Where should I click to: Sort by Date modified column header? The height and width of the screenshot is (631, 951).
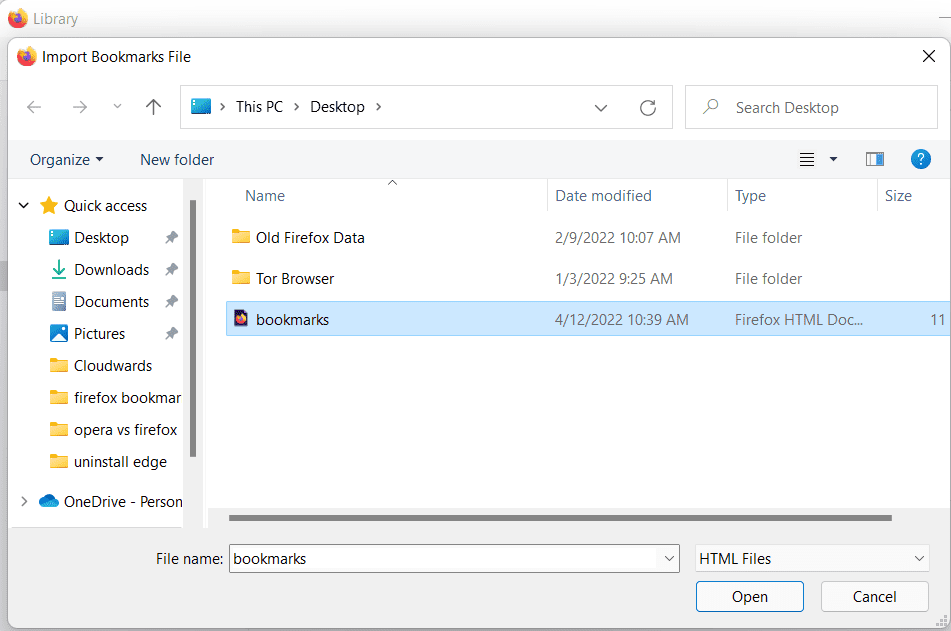[x=603, y=196]
